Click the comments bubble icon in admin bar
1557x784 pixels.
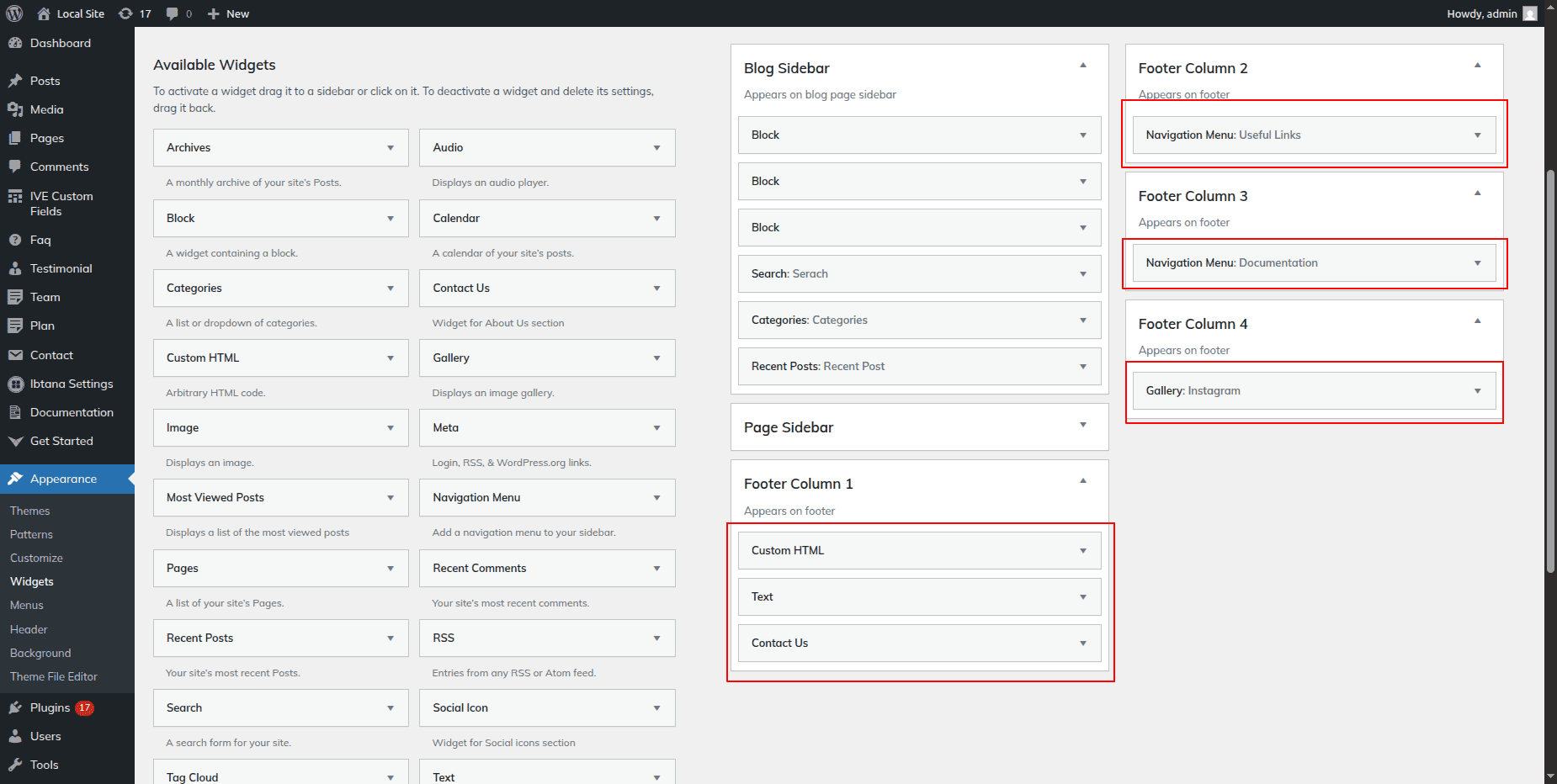[173, 13]
